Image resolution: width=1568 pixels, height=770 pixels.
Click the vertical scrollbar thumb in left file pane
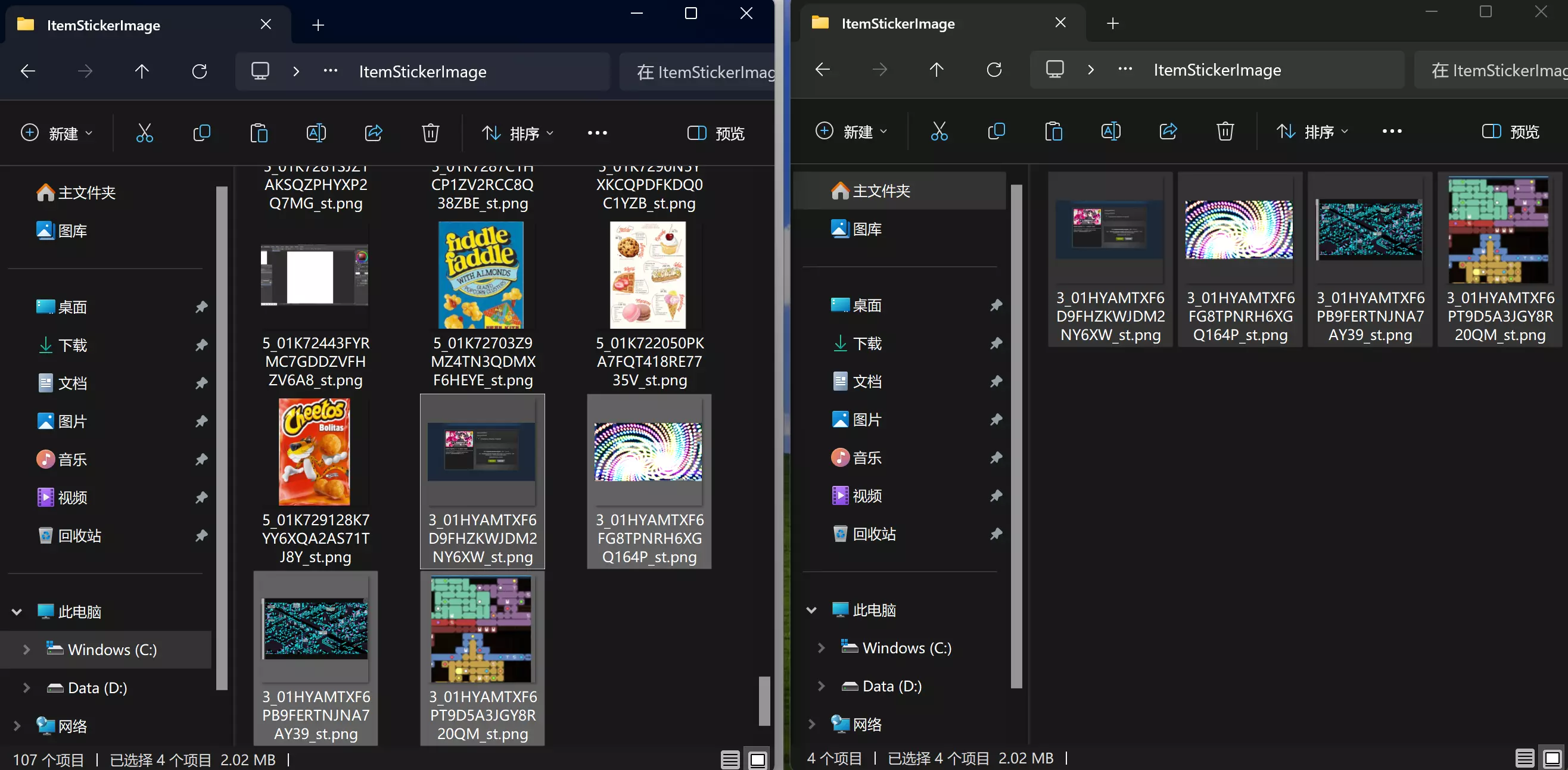(764, 700)
